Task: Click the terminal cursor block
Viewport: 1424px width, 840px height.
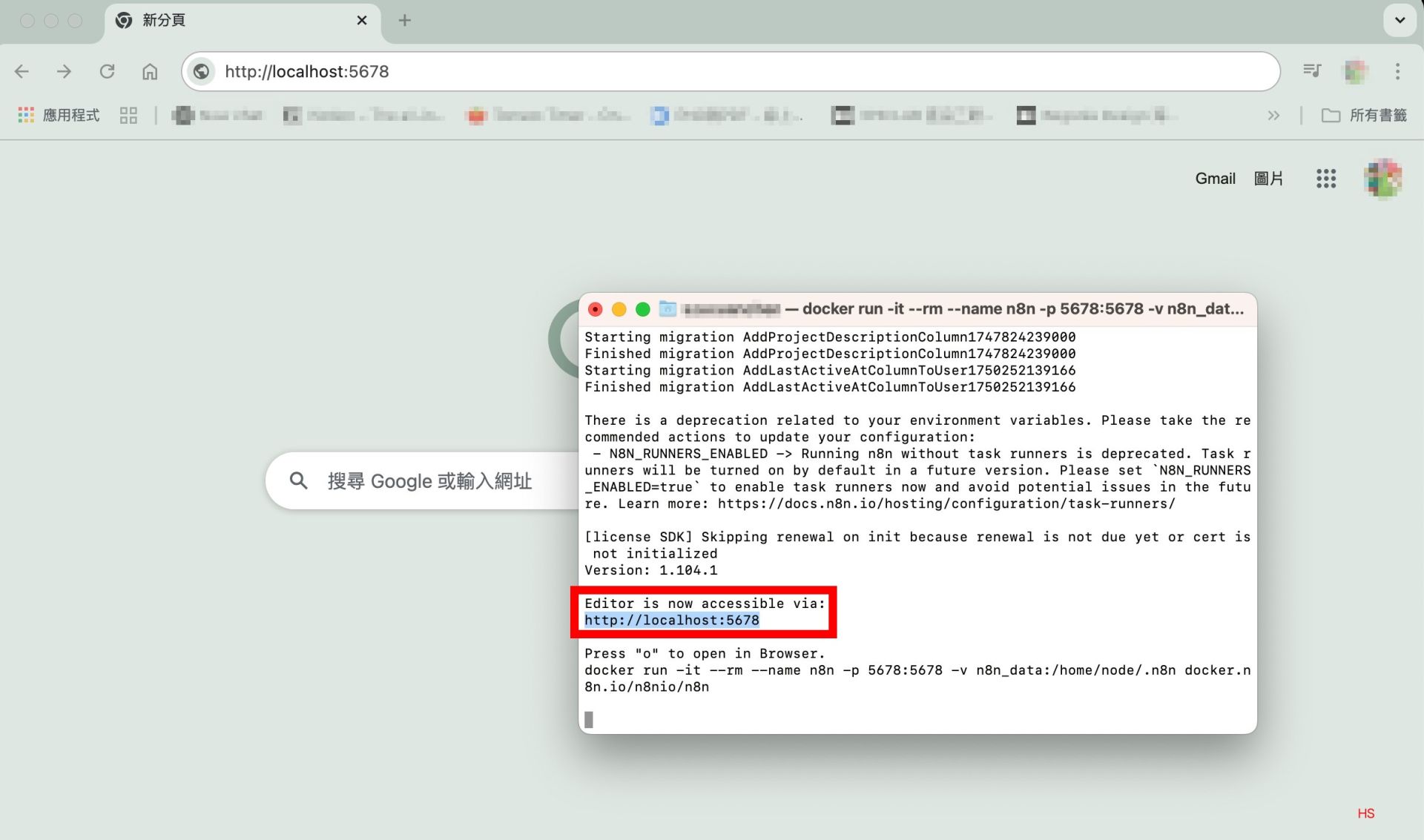Action: point(589,719)
